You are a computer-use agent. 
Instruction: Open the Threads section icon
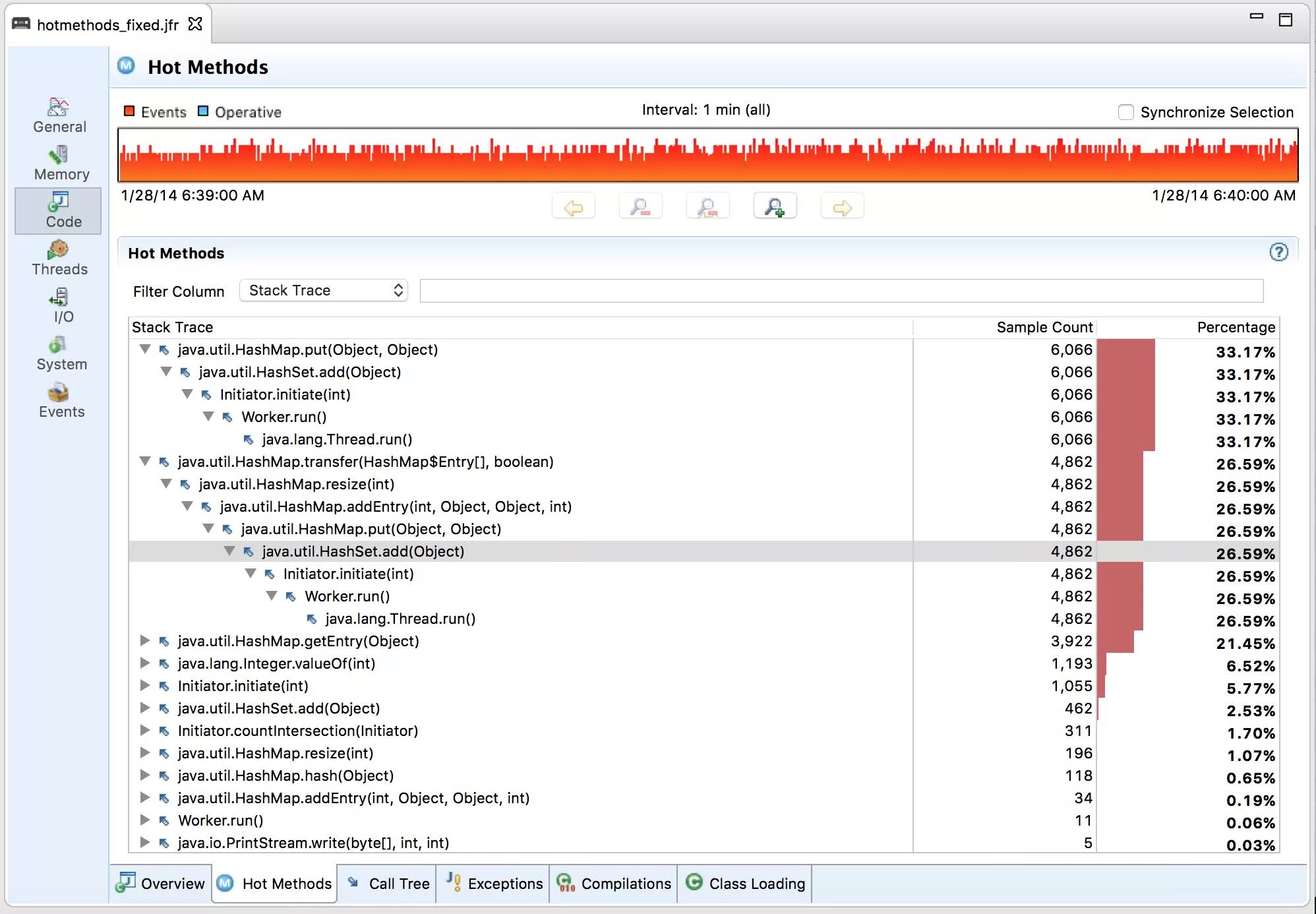tap(59, 251)
